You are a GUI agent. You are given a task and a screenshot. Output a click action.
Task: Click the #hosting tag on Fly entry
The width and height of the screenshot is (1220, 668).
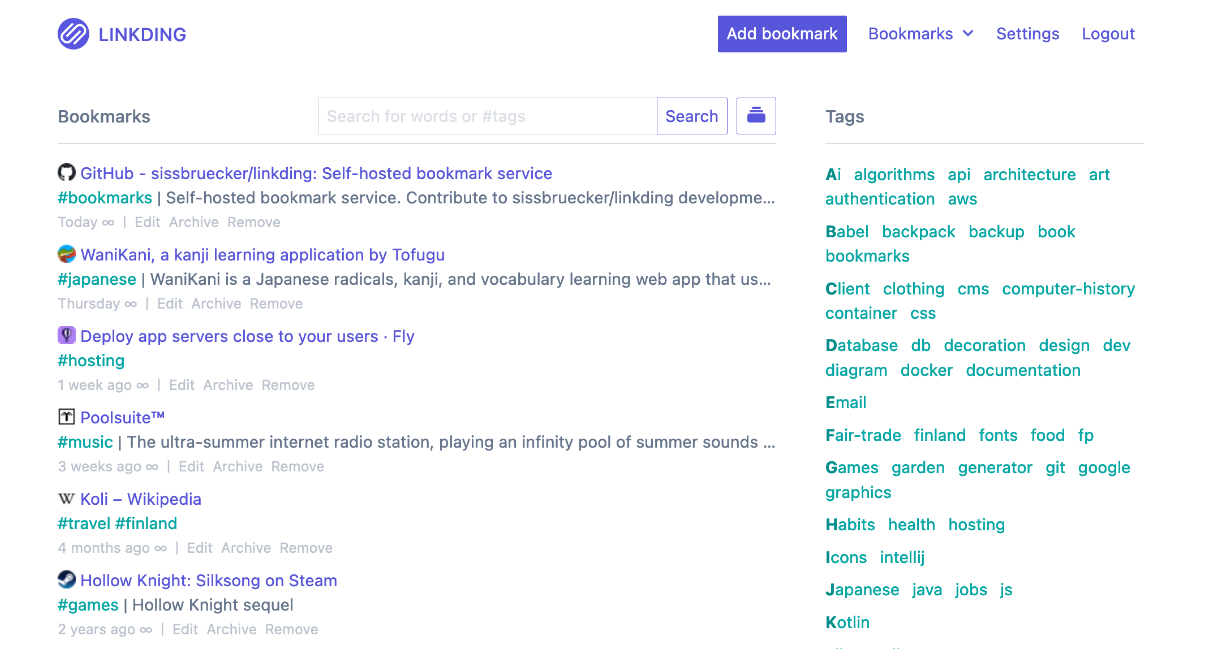pyautogui.click(x=91, y=361)
